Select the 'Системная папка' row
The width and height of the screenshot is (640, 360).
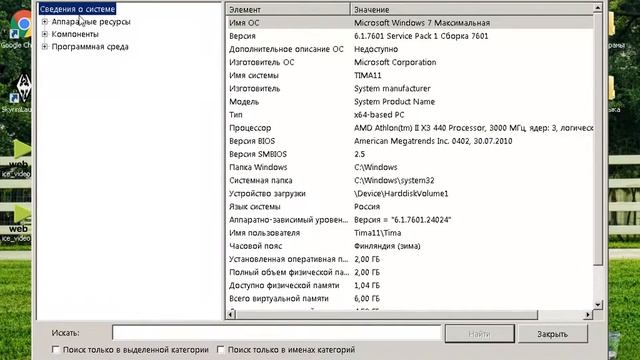410,180
